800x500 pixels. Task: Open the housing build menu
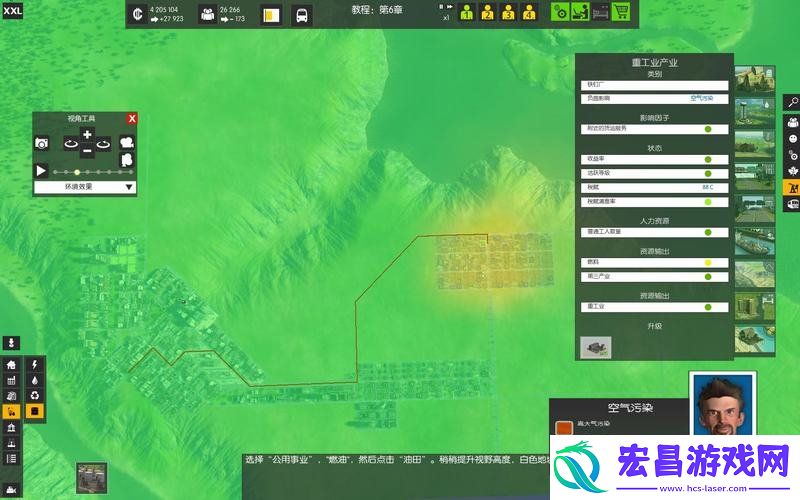(11, 365)
